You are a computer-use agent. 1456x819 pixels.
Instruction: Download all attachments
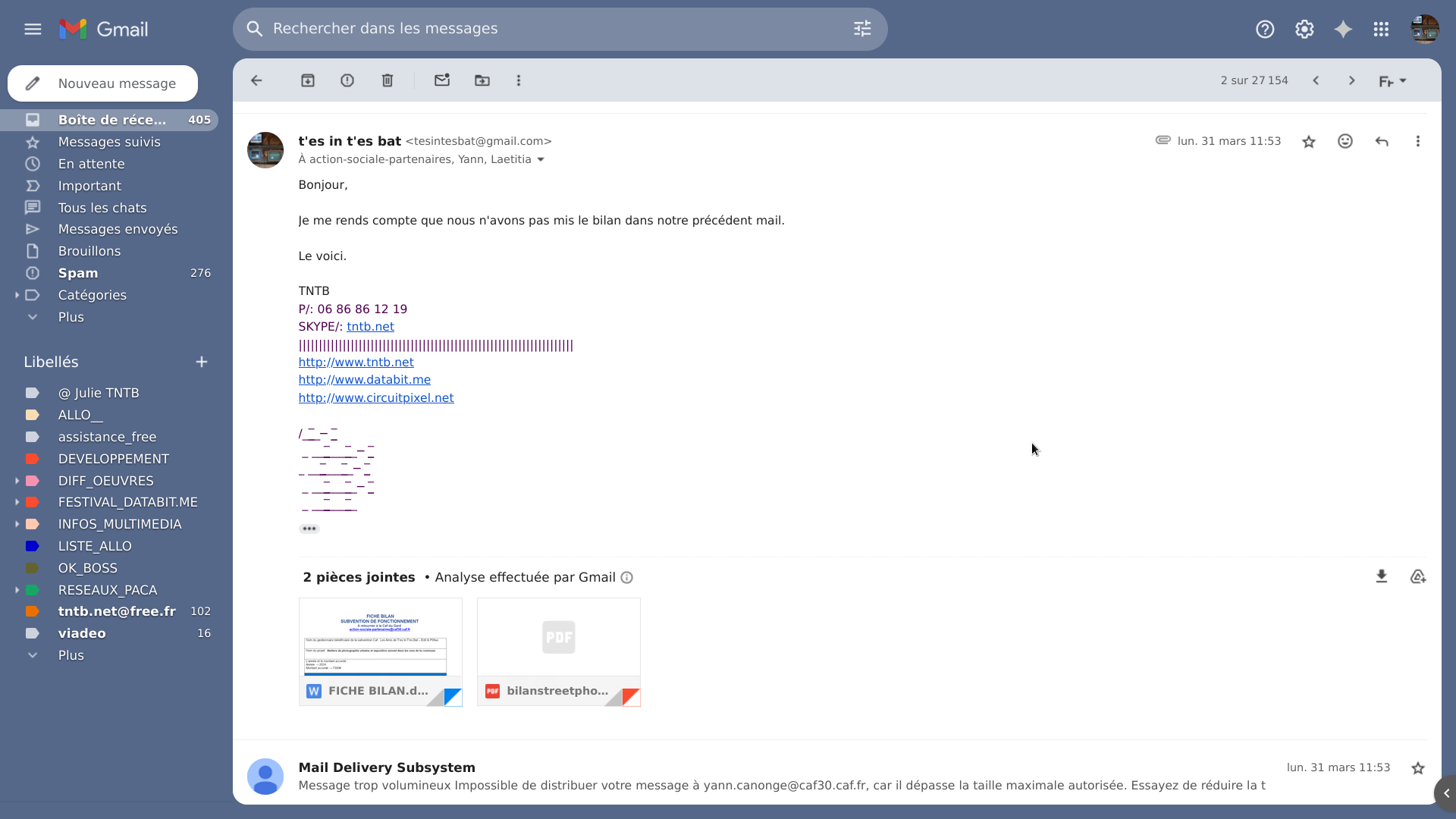point(1382,577)
